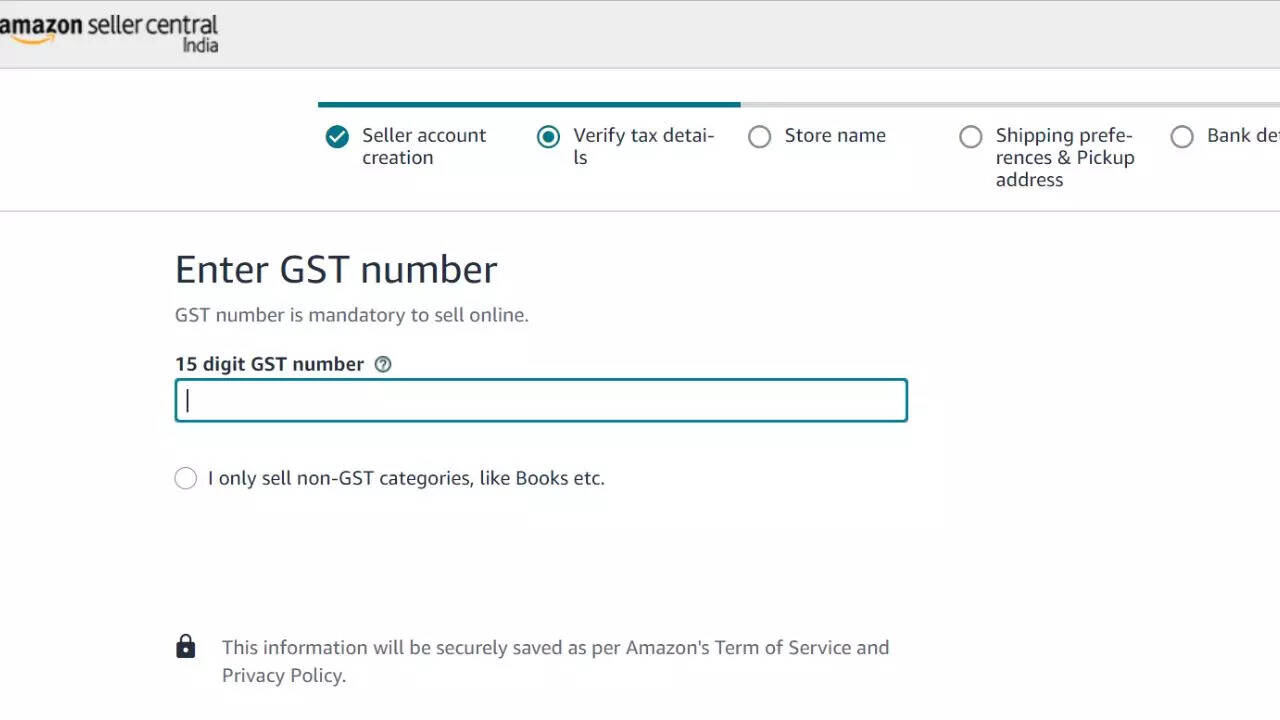Jump to the Bank details step label

point(1242,135)
